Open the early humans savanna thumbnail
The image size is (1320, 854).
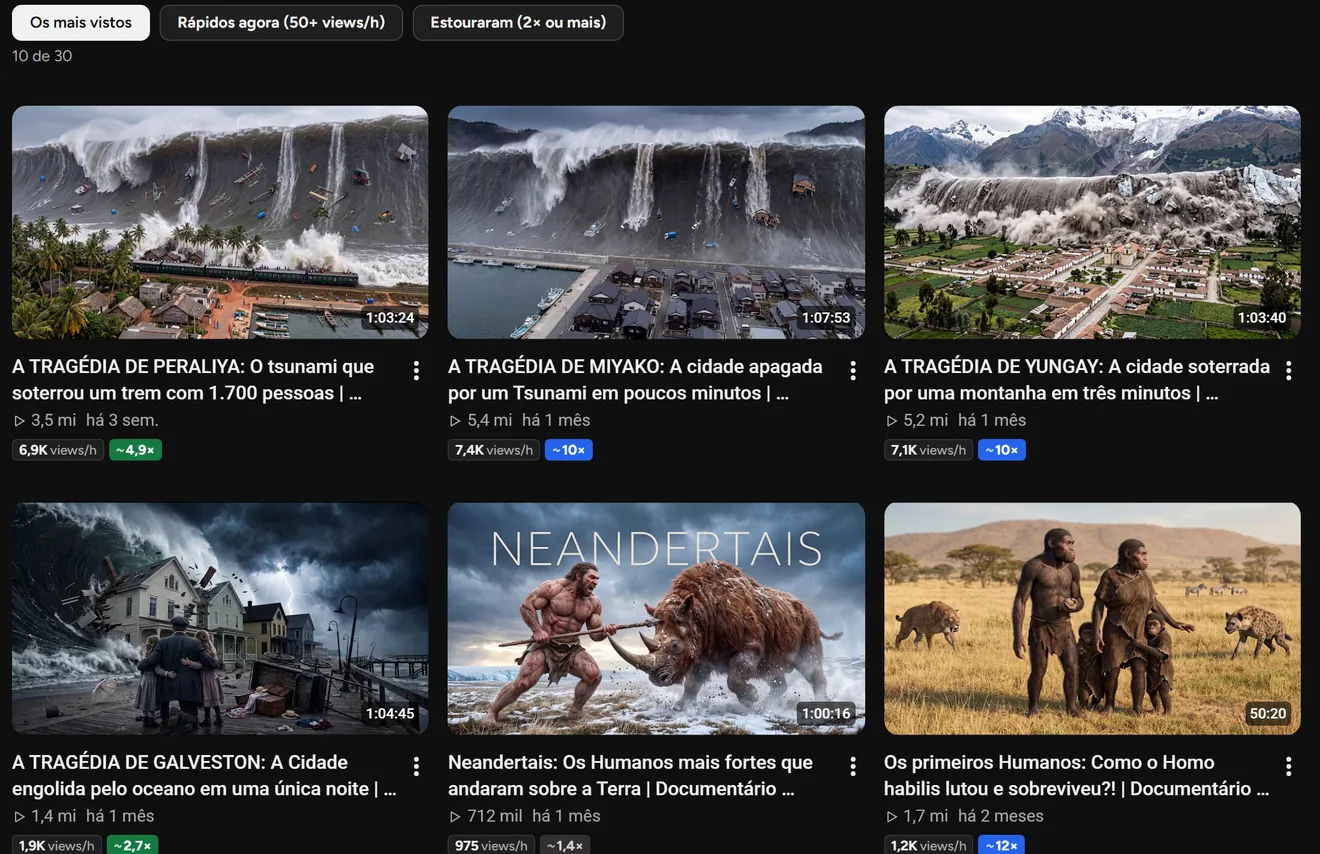(x=1092, y=619)
